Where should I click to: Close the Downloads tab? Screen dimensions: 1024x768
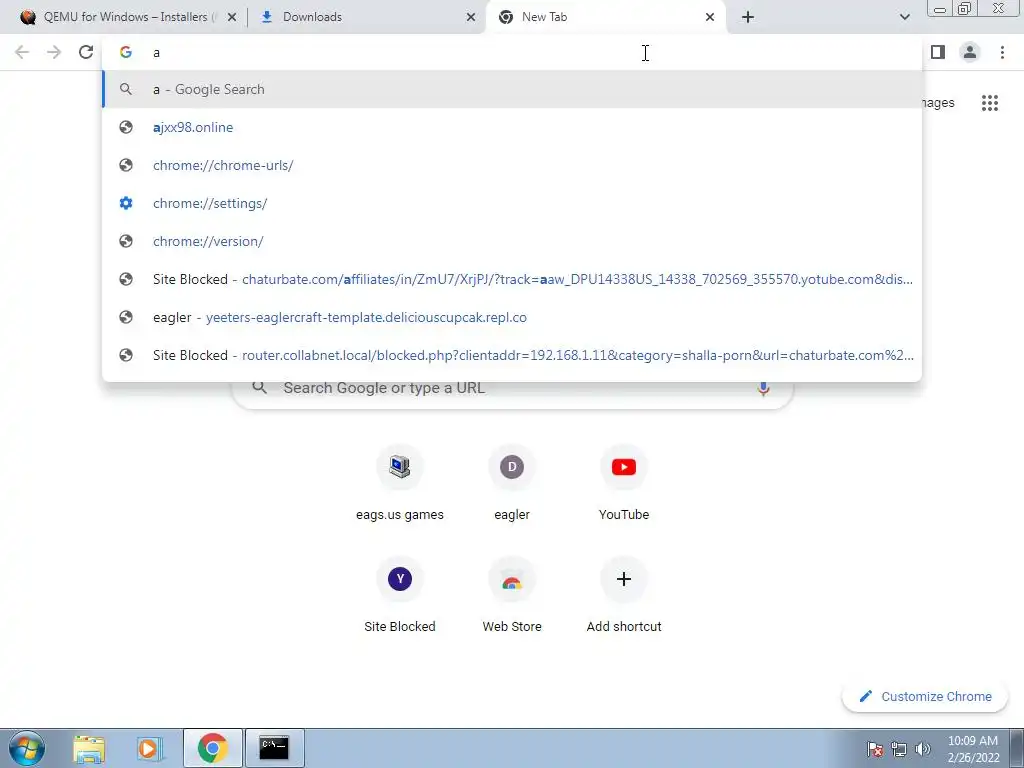click(x=471, y=17)
